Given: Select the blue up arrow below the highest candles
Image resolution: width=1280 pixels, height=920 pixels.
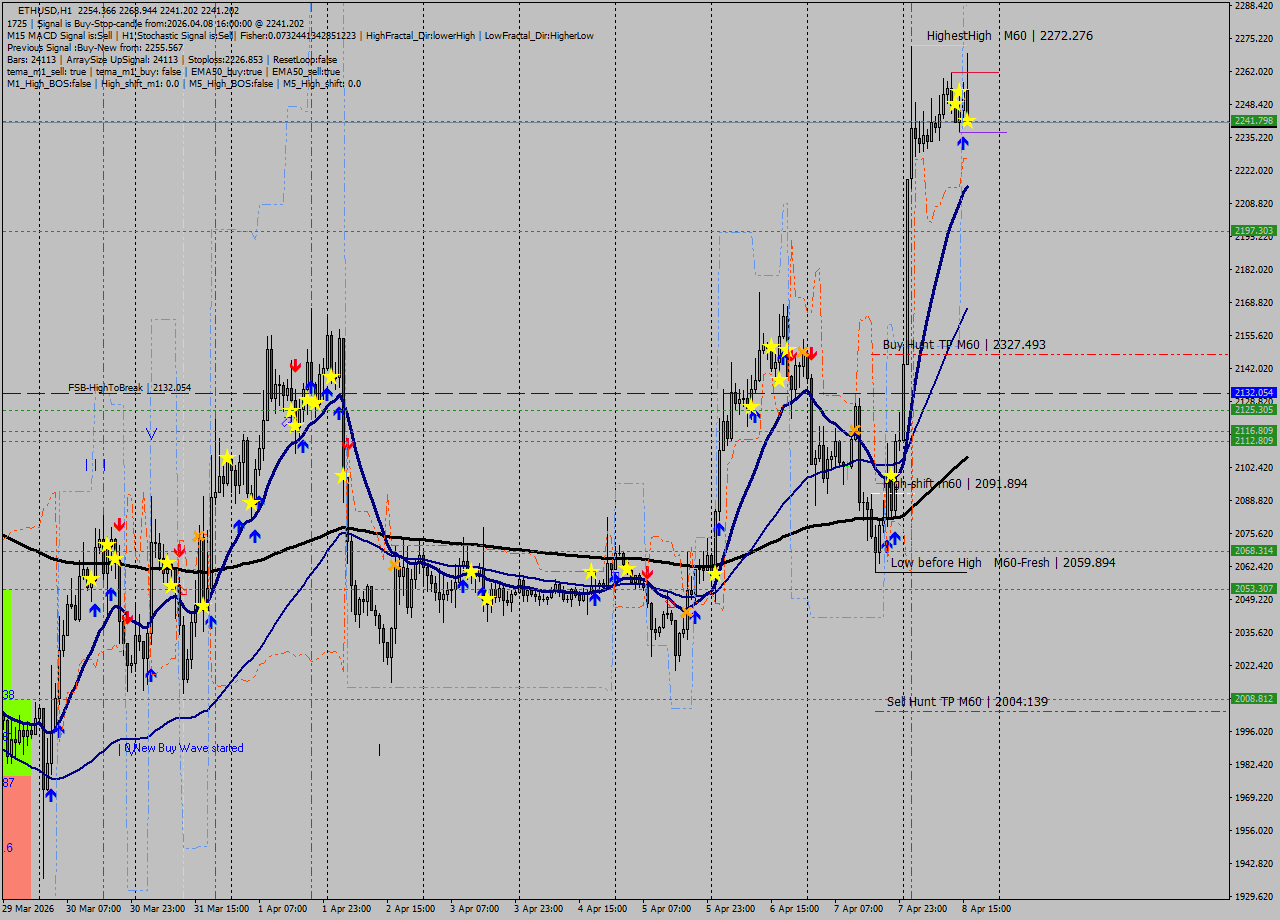Looking at the screenshot, I should [963, 143].
